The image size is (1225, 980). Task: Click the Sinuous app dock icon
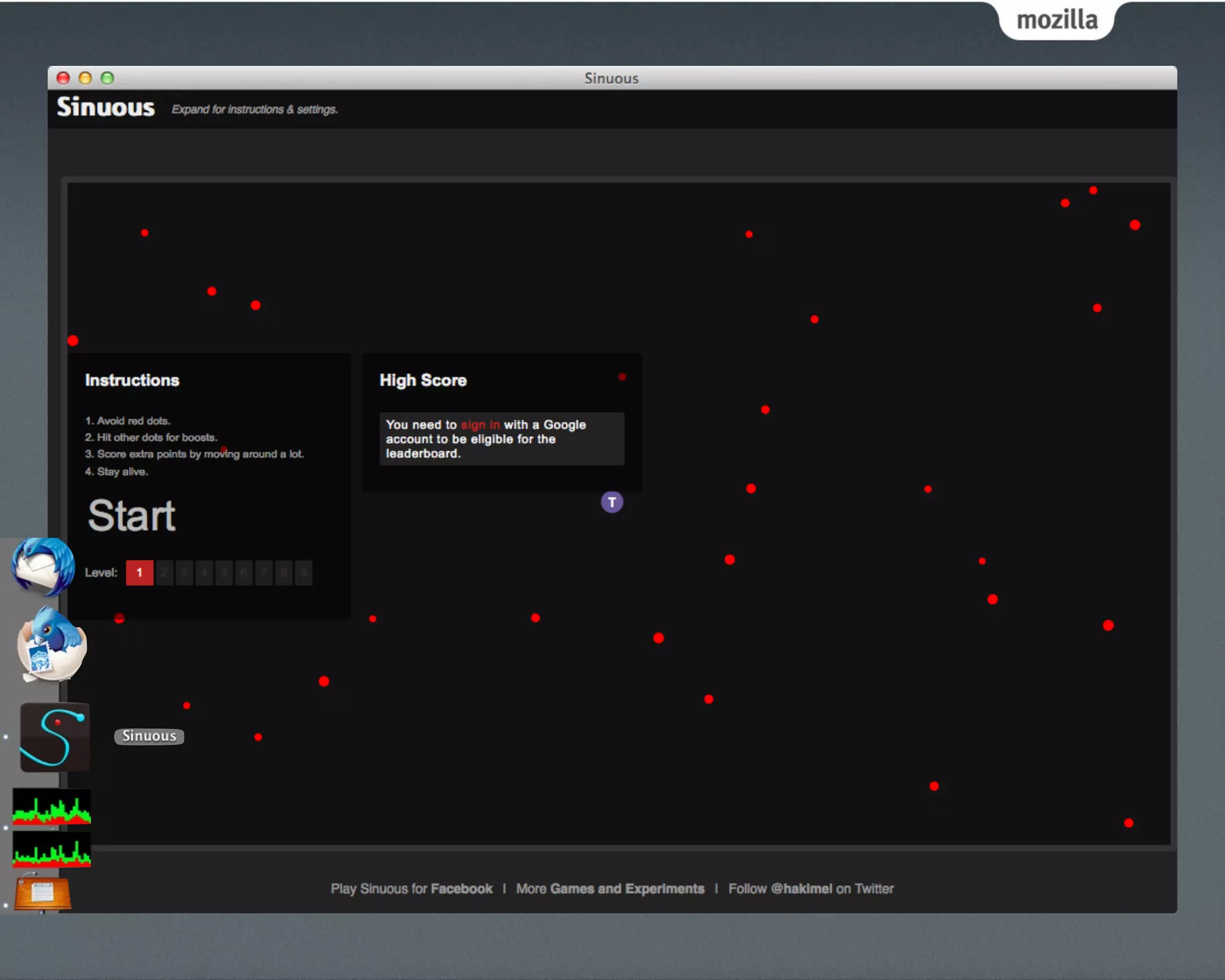(x=54, y=737)
